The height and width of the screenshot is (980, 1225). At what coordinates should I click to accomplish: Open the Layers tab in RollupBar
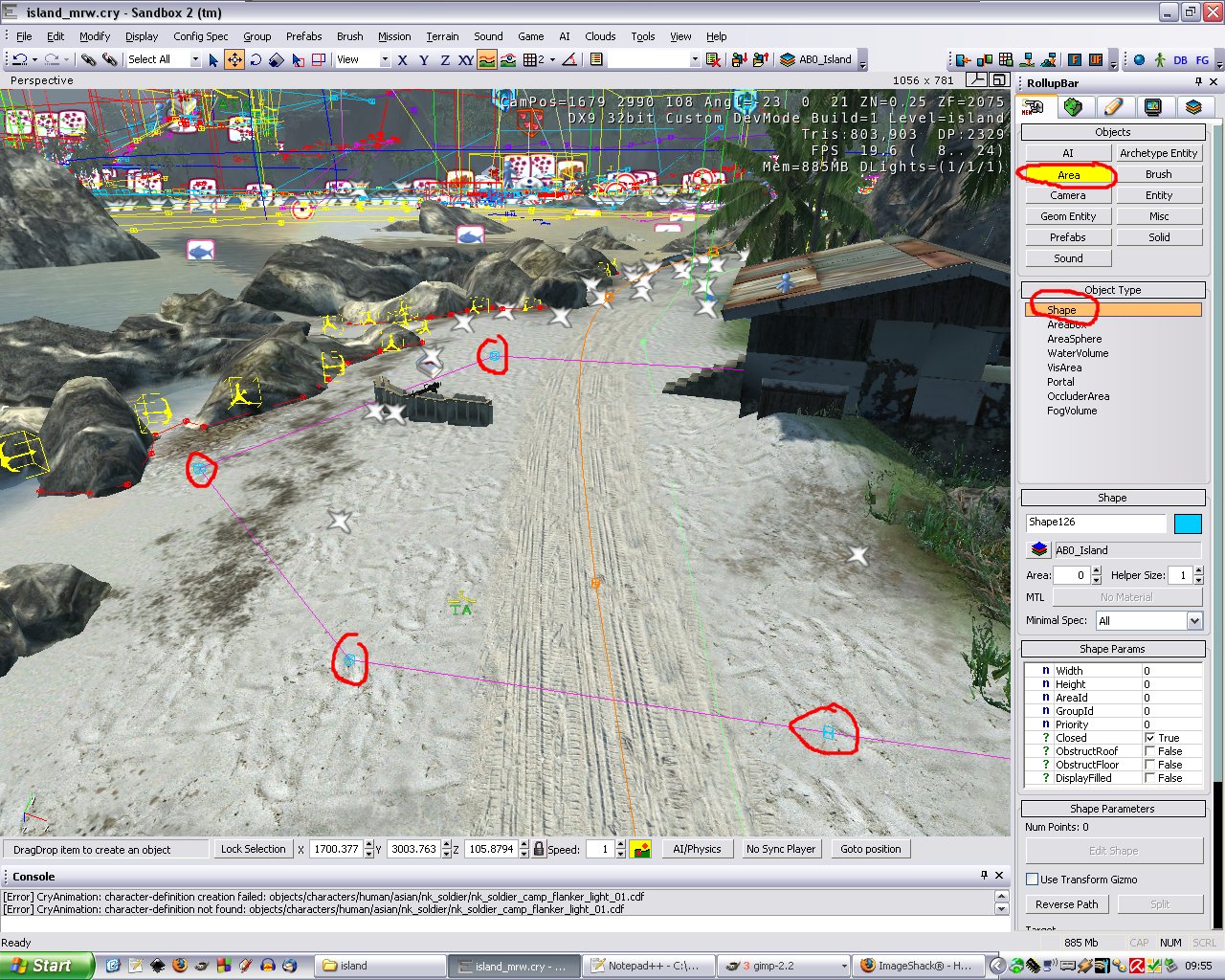point(1192,107)
